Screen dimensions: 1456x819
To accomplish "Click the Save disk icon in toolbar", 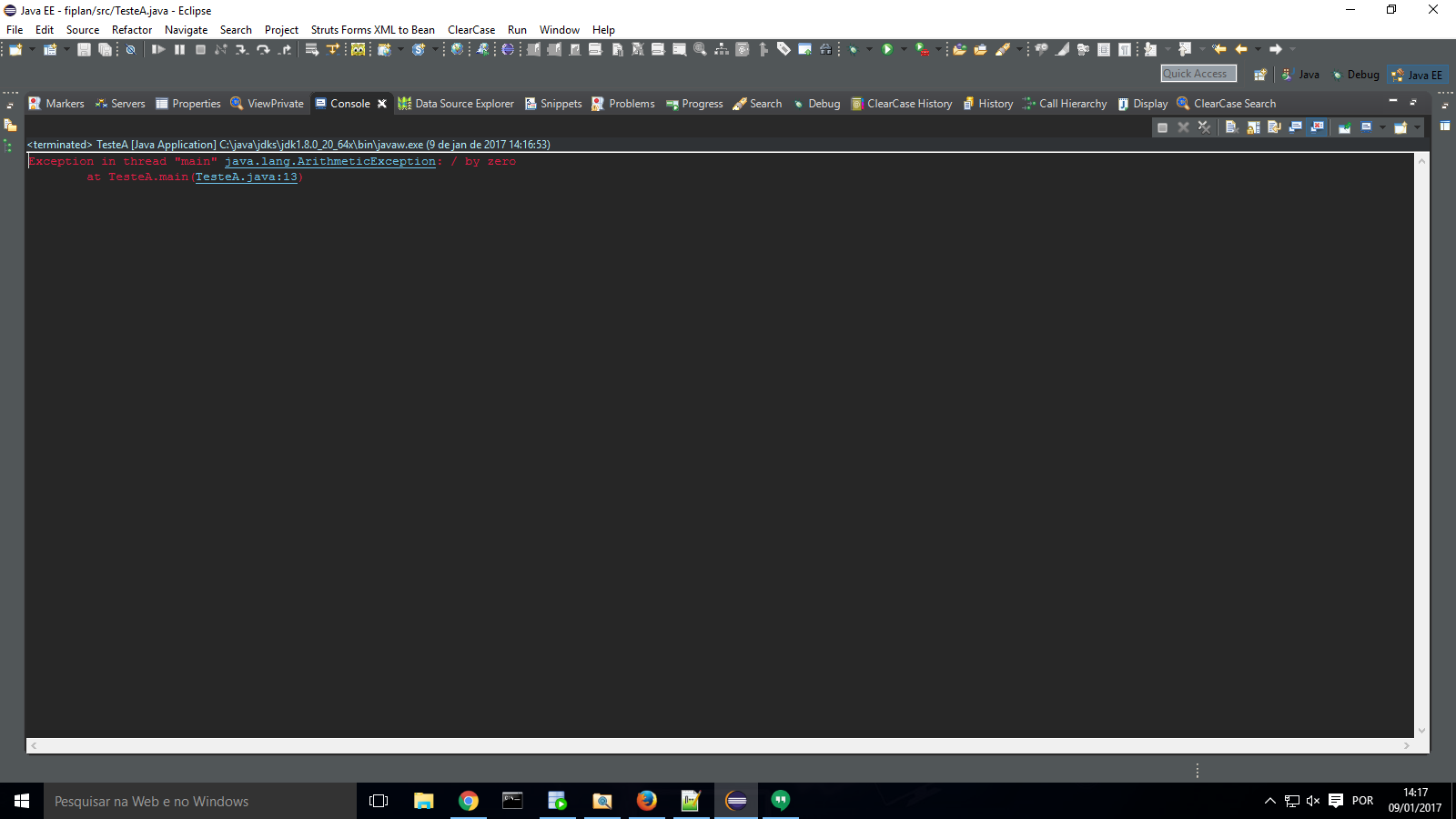I will (84, 49).
